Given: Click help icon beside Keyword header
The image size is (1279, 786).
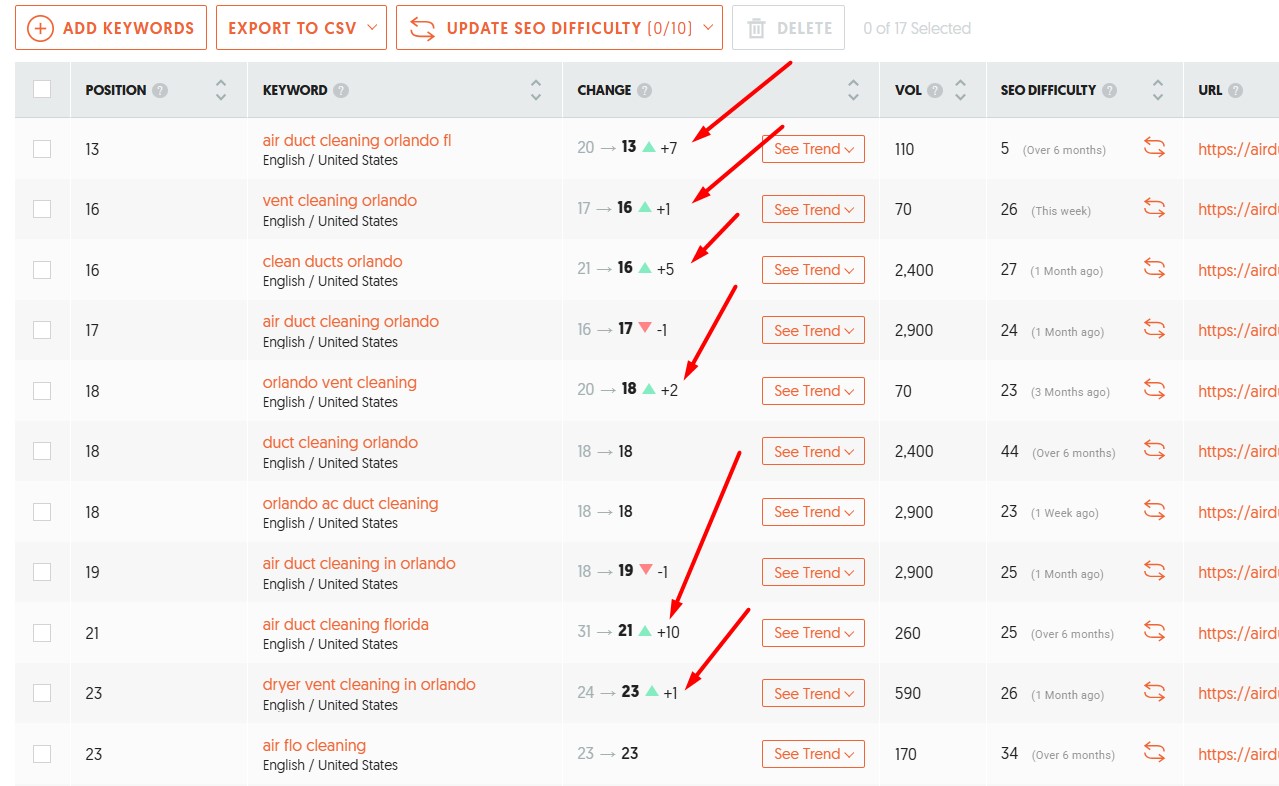Looking at the screenshot, I should pos(341,90).
